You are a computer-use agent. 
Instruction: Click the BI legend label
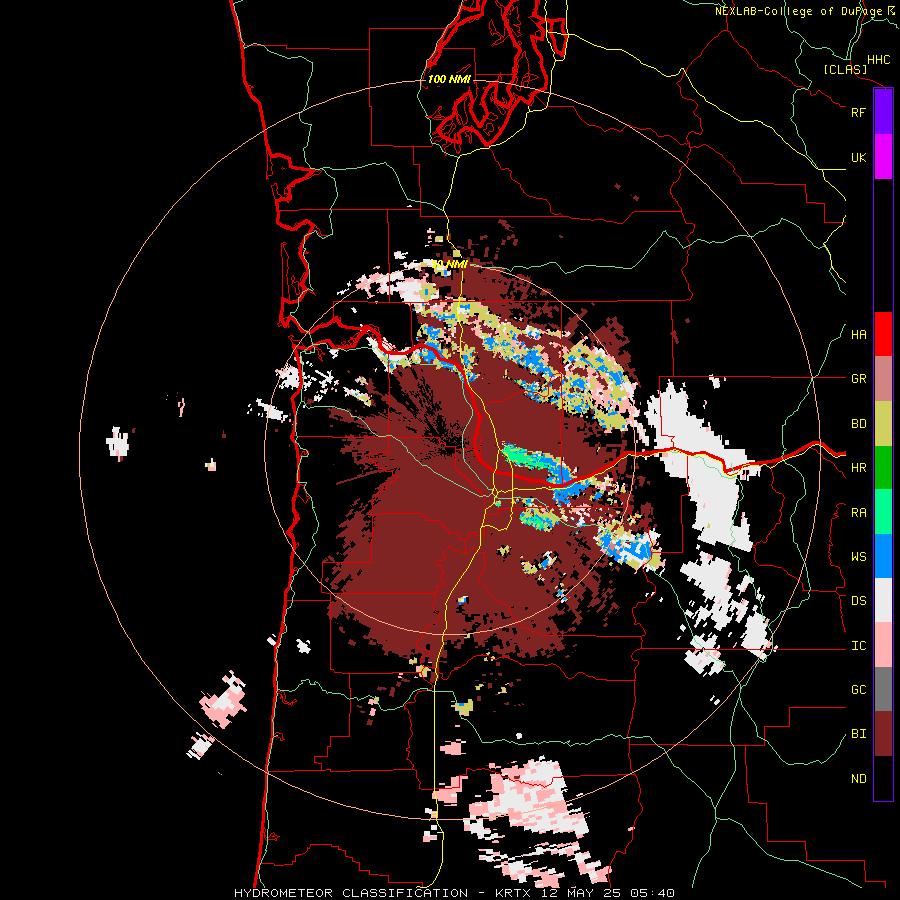coord(858,734)
